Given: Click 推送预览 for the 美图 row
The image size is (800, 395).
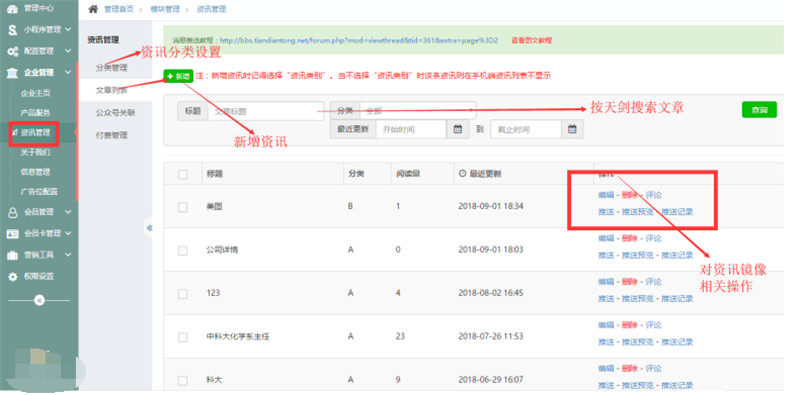Looking at the screenshot, I should click(637, 212).
